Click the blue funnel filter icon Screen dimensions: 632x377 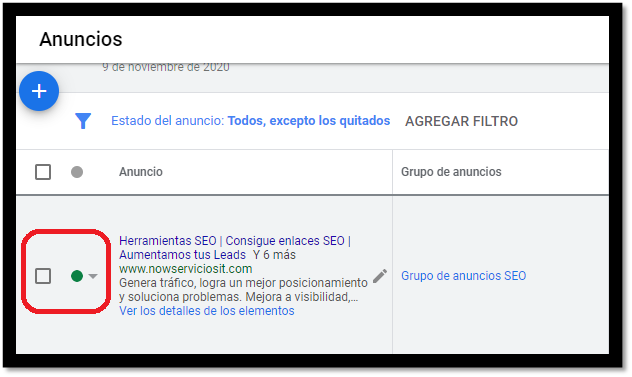pyautogui.click(x=83, y=121)
